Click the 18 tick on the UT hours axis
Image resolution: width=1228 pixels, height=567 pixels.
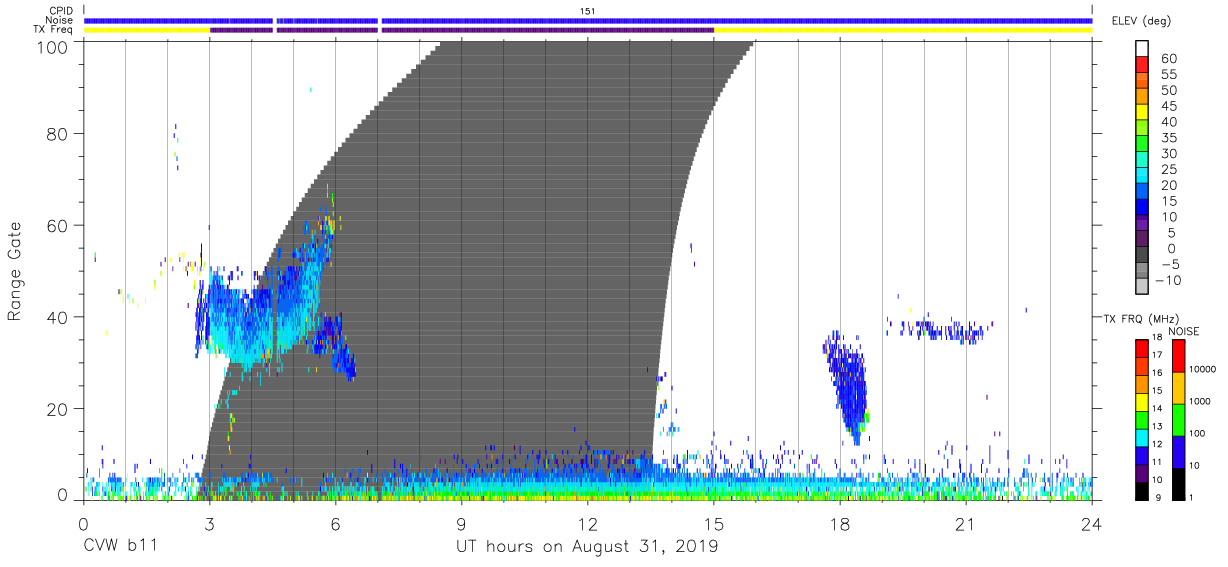840,524
